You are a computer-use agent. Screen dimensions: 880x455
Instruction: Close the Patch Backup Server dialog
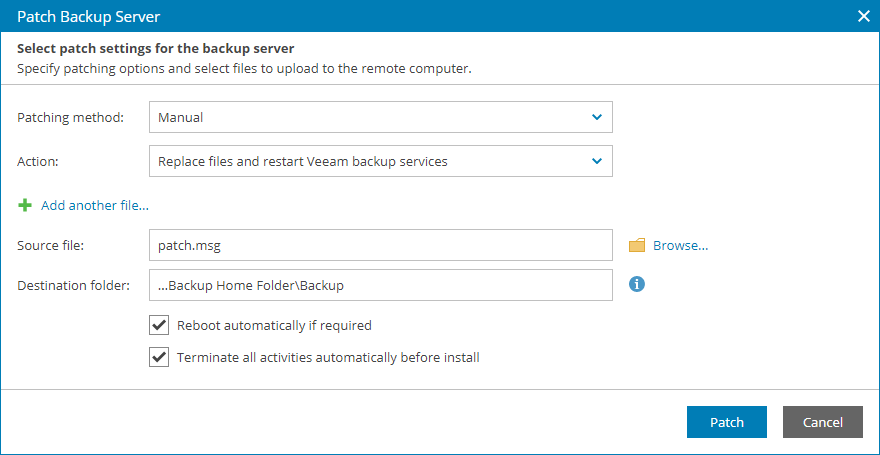pyautogui.click(x=864, y=16)
